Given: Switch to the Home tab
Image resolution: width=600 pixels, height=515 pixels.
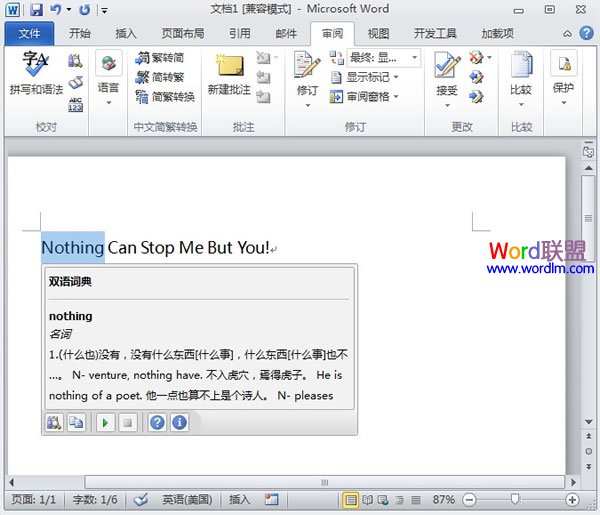Looking at the screenshot, I should coord(80,34).
